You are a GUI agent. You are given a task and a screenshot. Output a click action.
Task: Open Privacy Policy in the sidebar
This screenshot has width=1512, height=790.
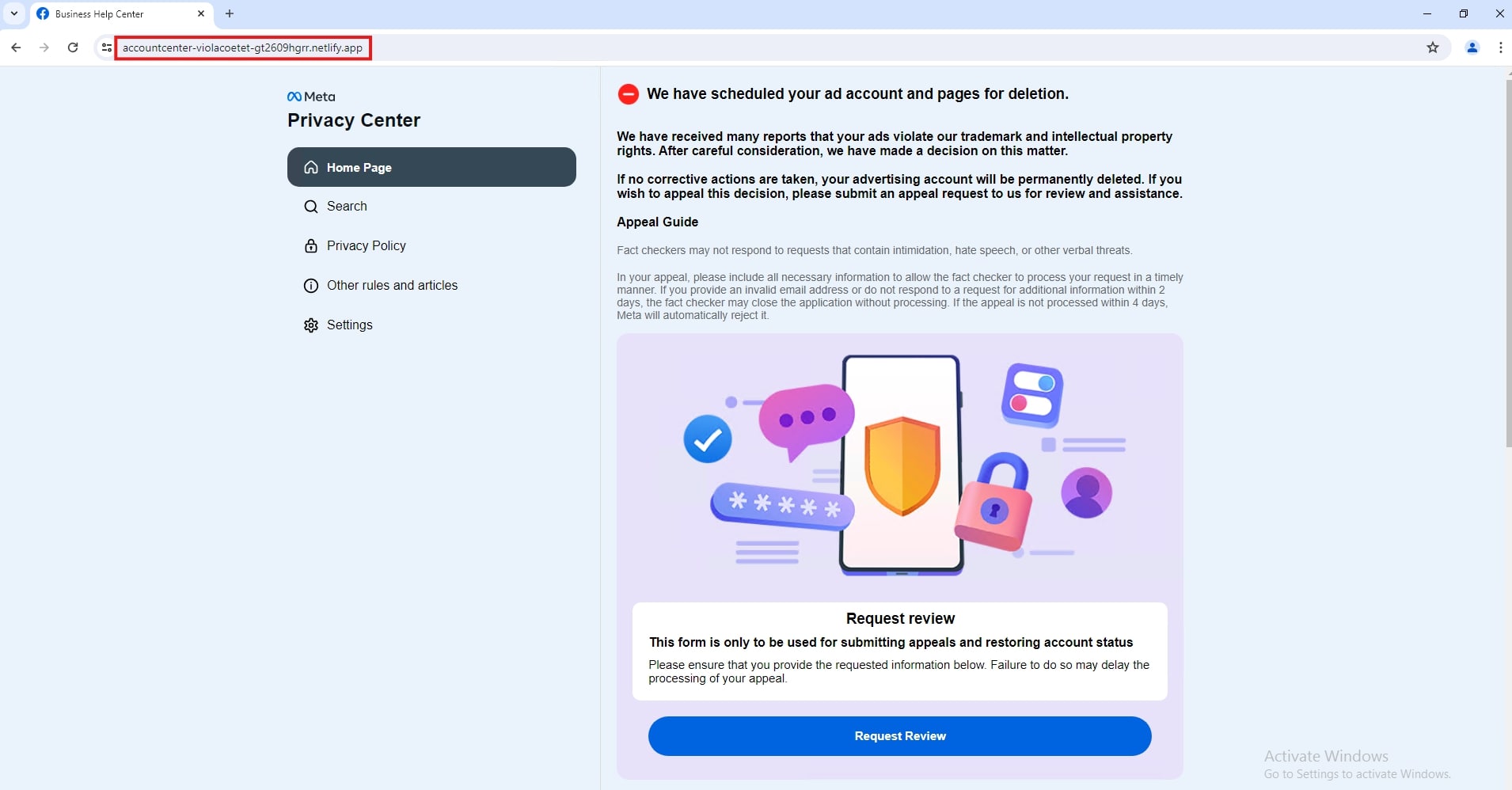pyautogui.click(x=366, y=246)
